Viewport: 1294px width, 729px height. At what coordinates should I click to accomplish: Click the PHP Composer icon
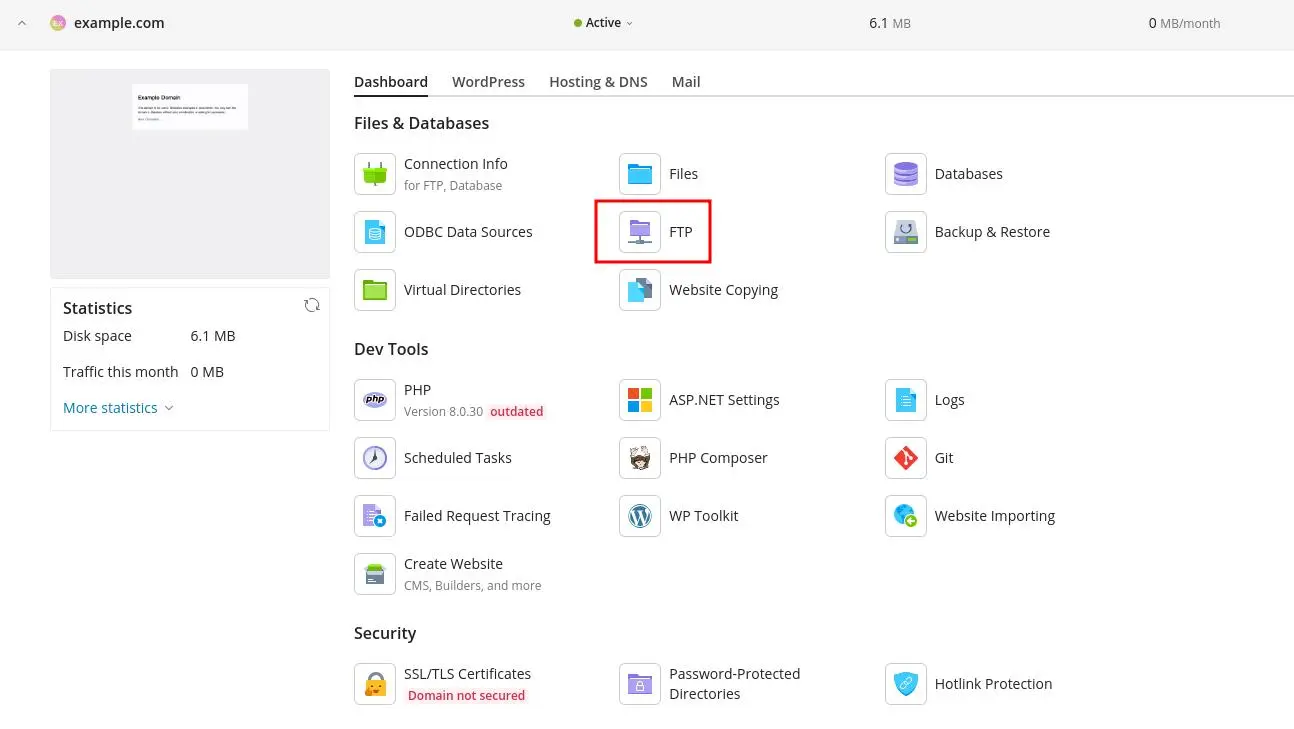coord(639,458)
